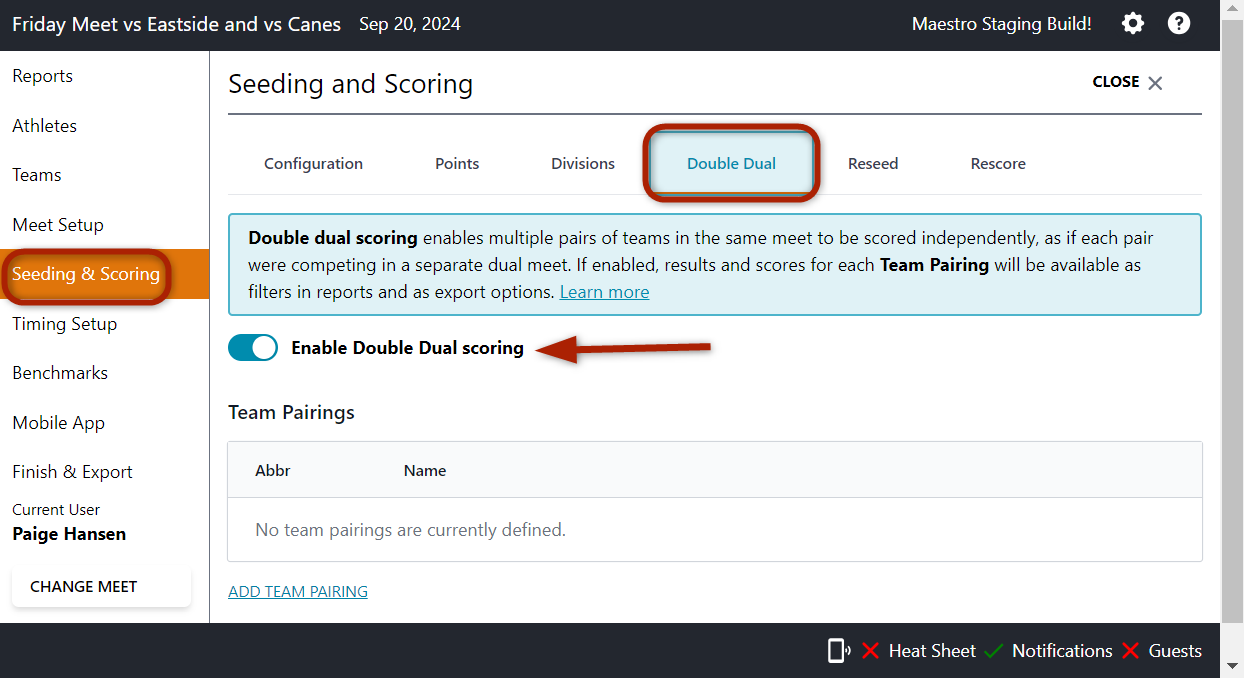This screenshot has height=678, width=1244.
Task: Click the Add Team Pairing link
Action: click(x=298, y=592)
